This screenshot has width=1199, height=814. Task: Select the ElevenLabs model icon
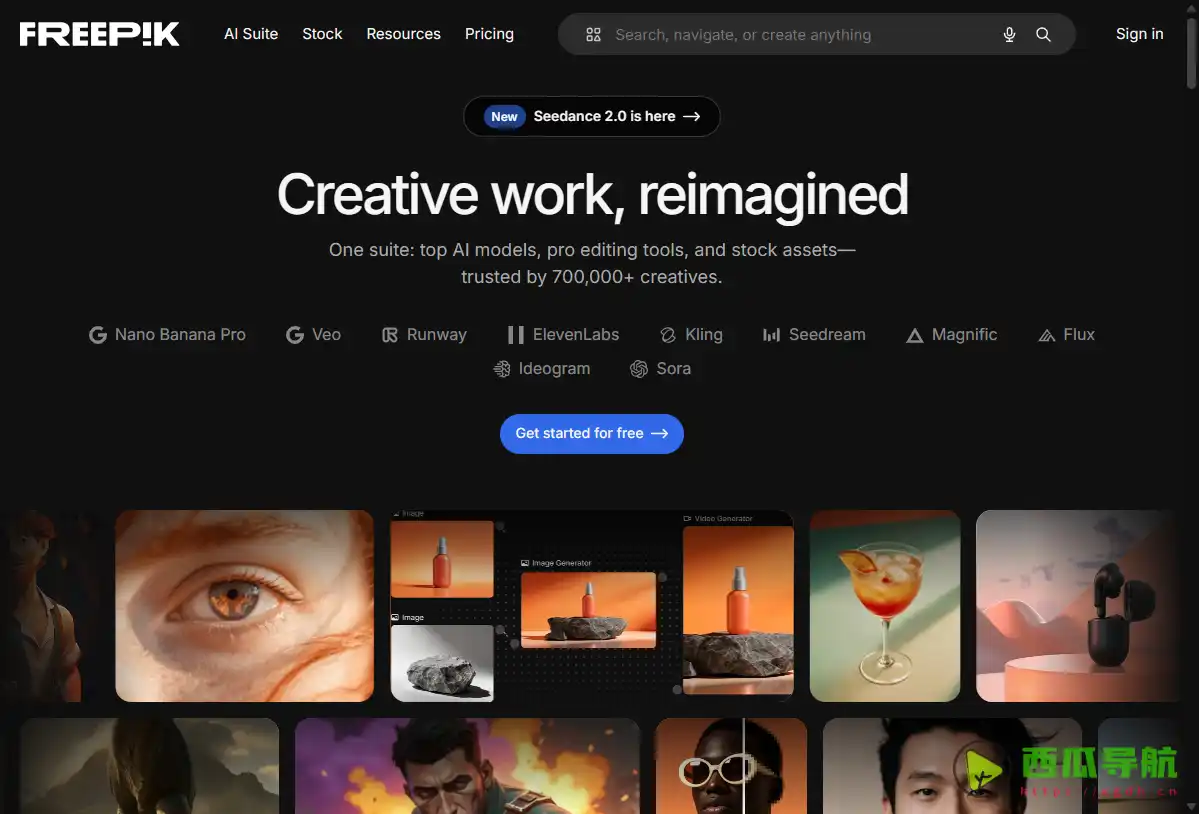pyautogui.click(x=515, y=335)
